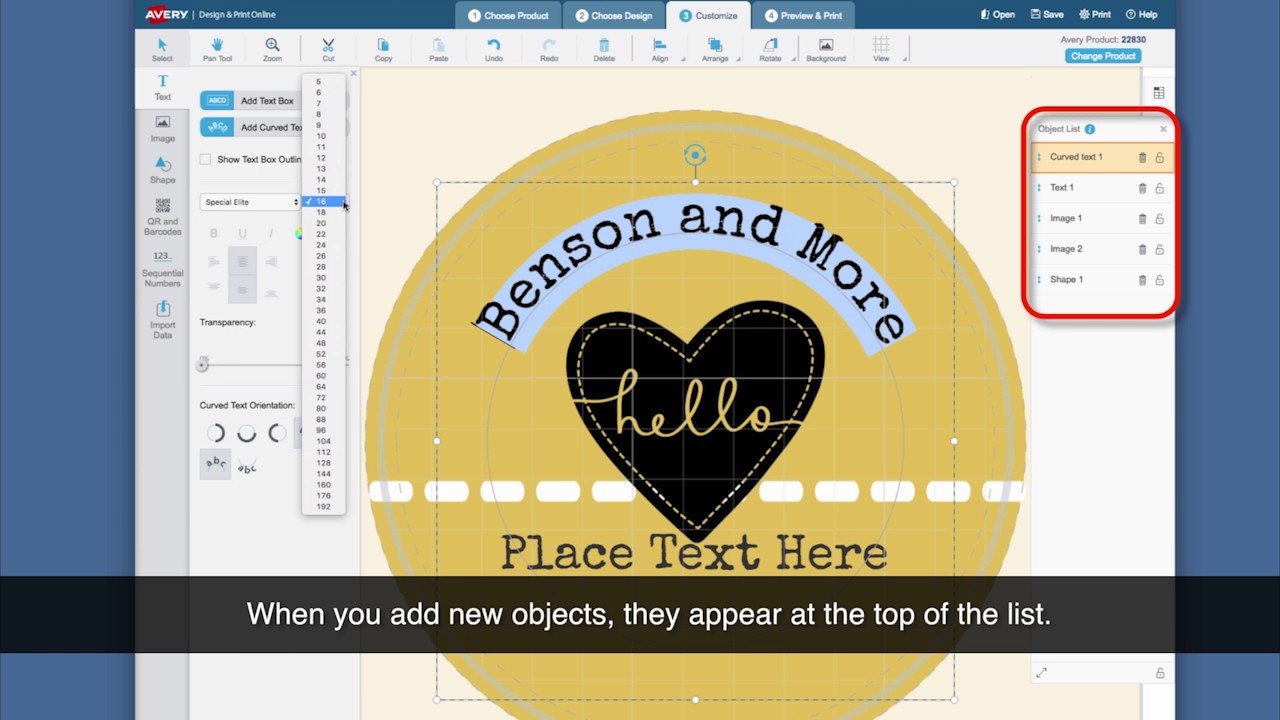Go to Choose Product step tab

pyautogui.click(x=508, y=15)
